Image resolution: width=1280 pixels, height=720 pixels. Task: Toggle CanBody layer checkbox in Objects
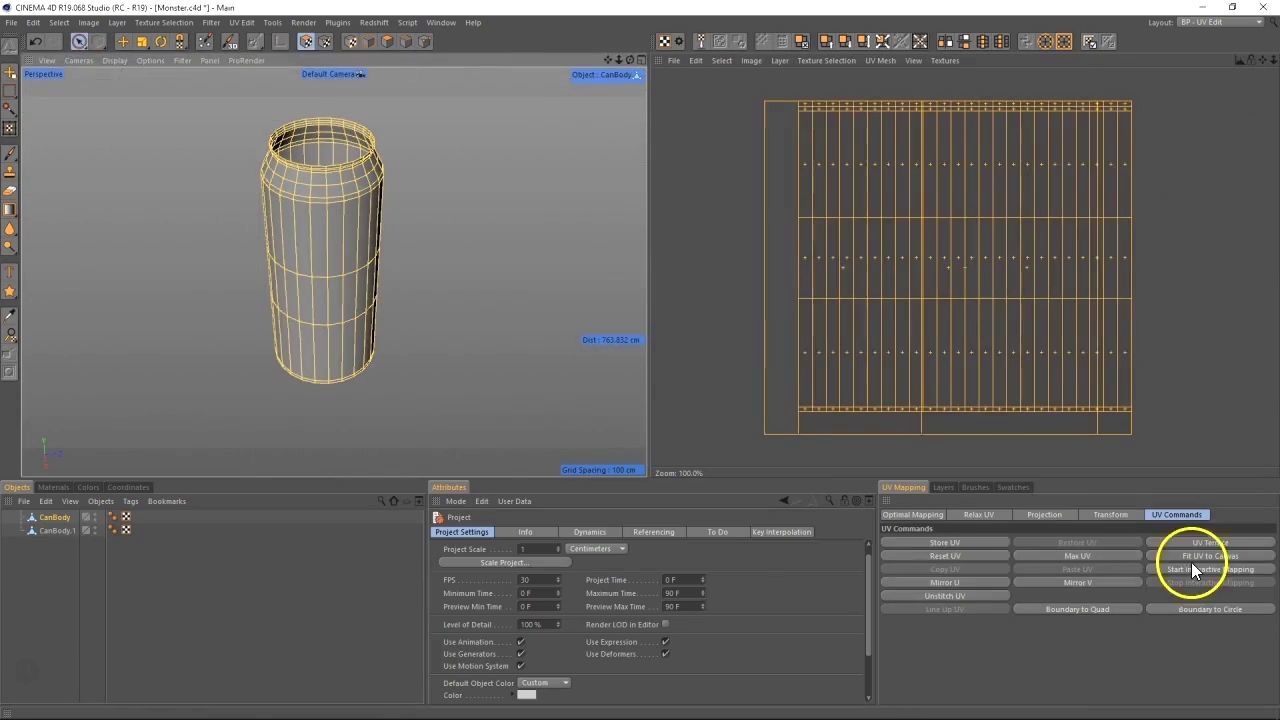pos(86,517)
